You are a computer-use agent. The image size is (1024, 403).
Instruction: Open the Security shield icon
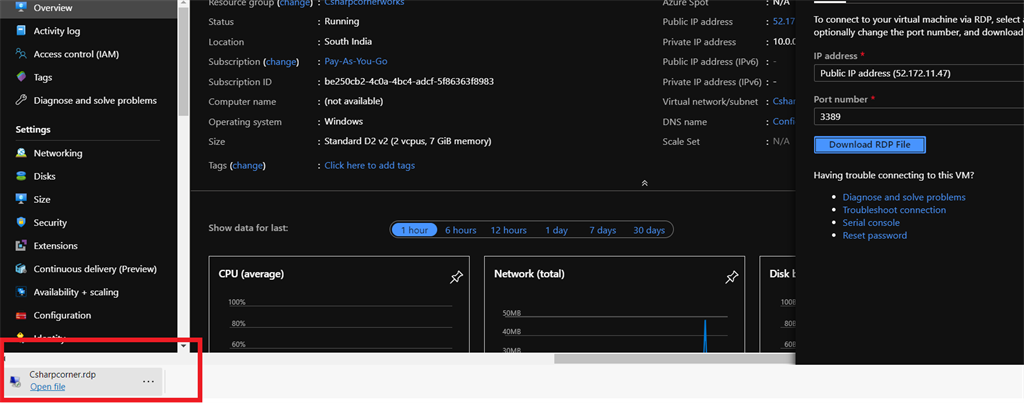(22, 223)
